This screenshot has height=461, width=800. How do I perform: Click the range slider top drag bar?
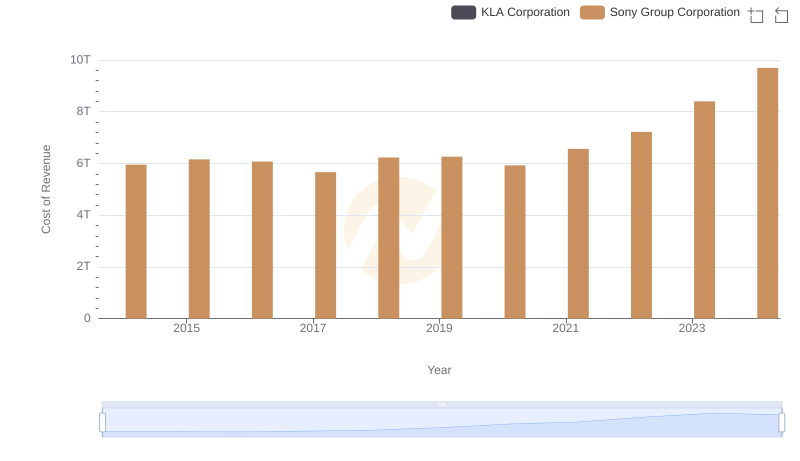442,404
